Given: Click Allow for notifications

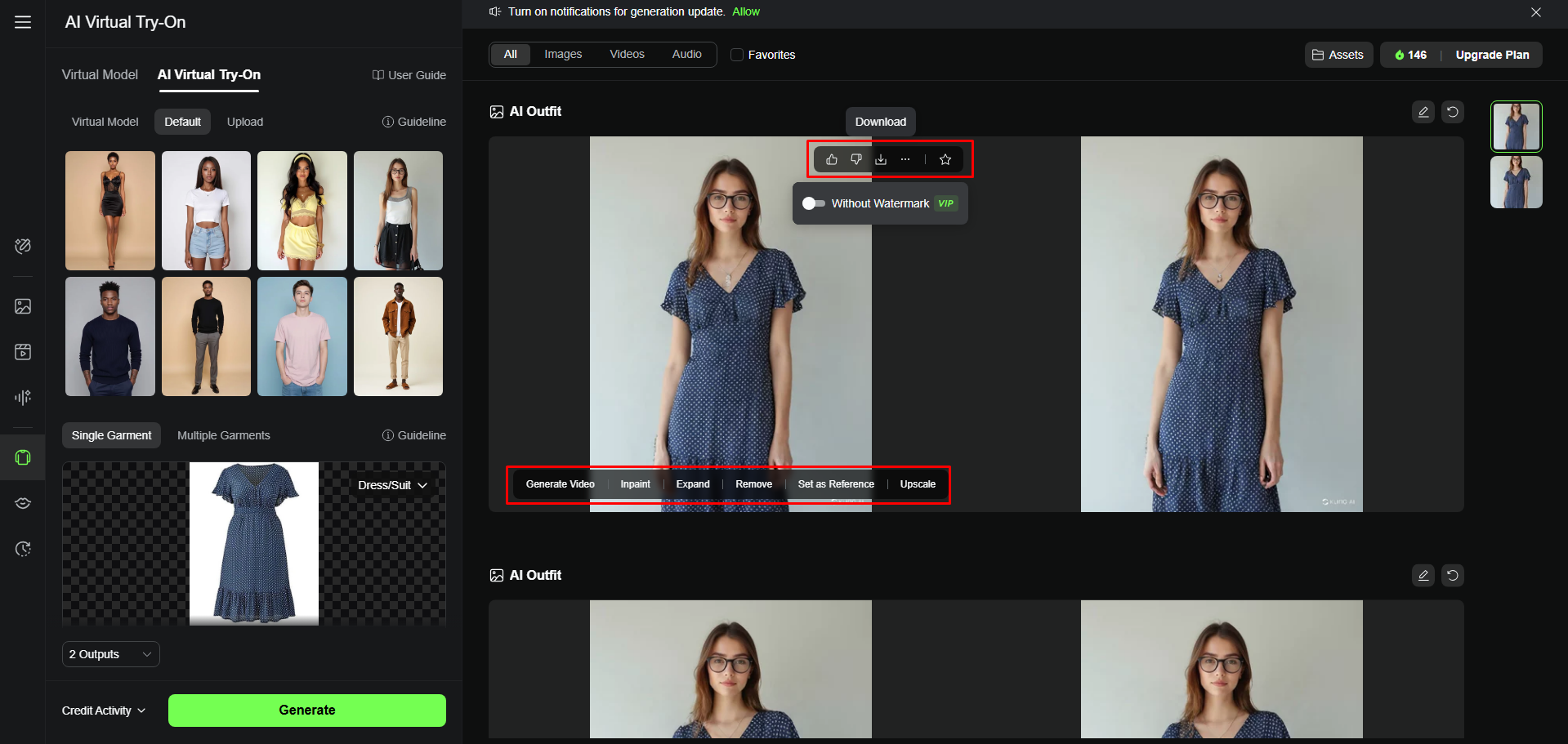Looking at the screenshot, I should 746,11.
